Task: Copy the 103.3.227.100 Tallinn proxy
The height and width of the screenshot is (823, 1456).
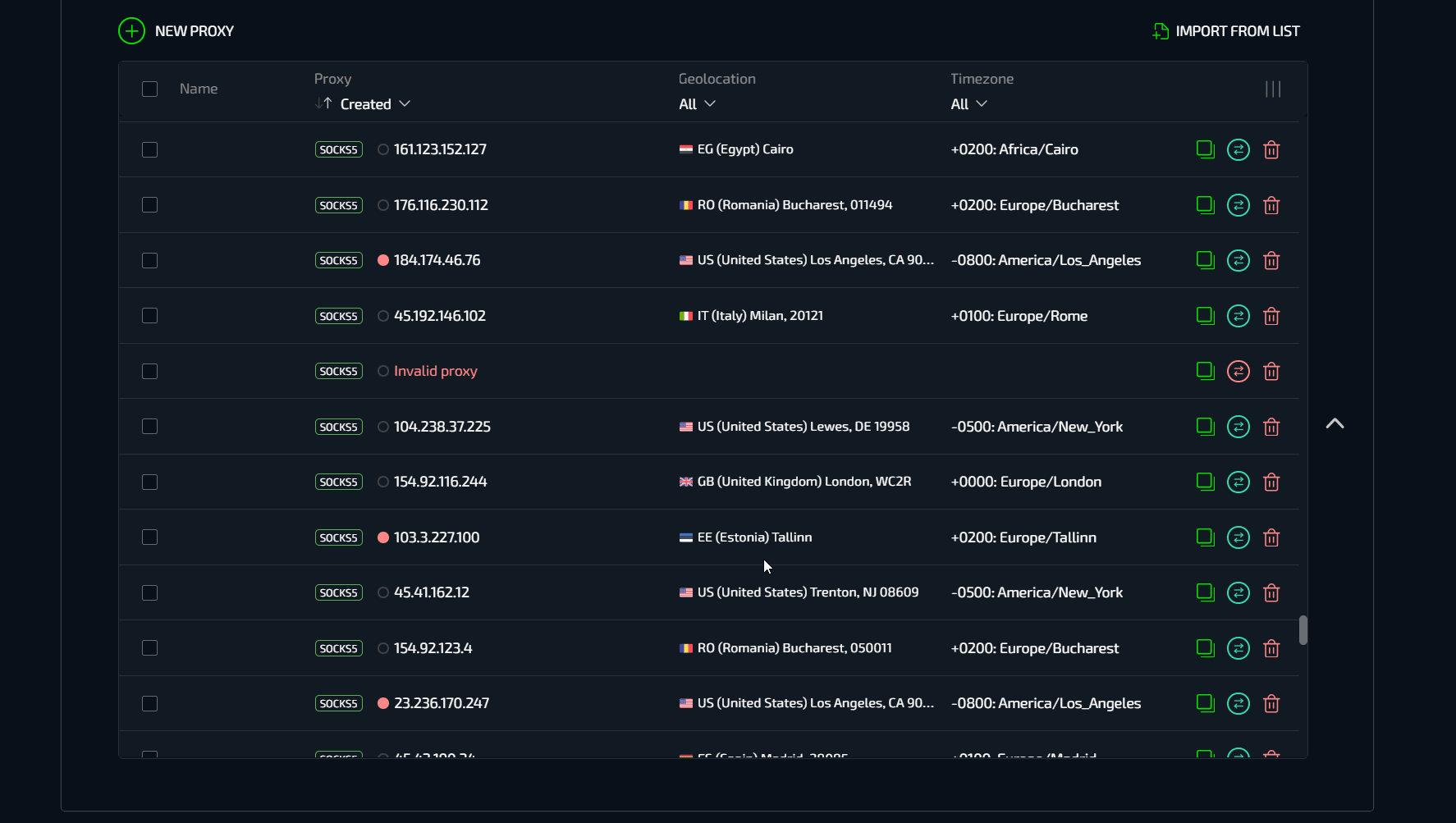Action: click(x=1205, y=537)
